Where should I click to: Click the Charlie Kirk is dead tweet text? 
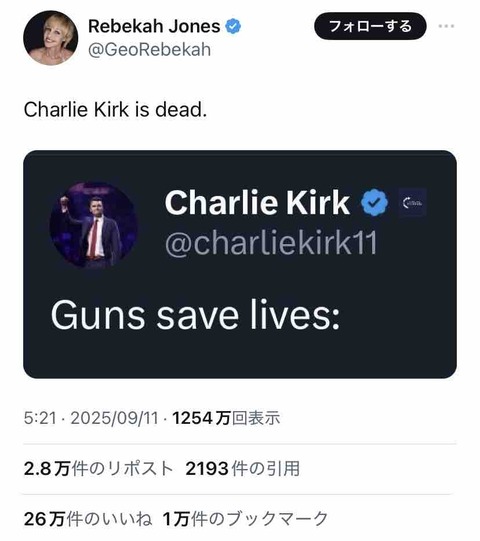tap(115, 110)
